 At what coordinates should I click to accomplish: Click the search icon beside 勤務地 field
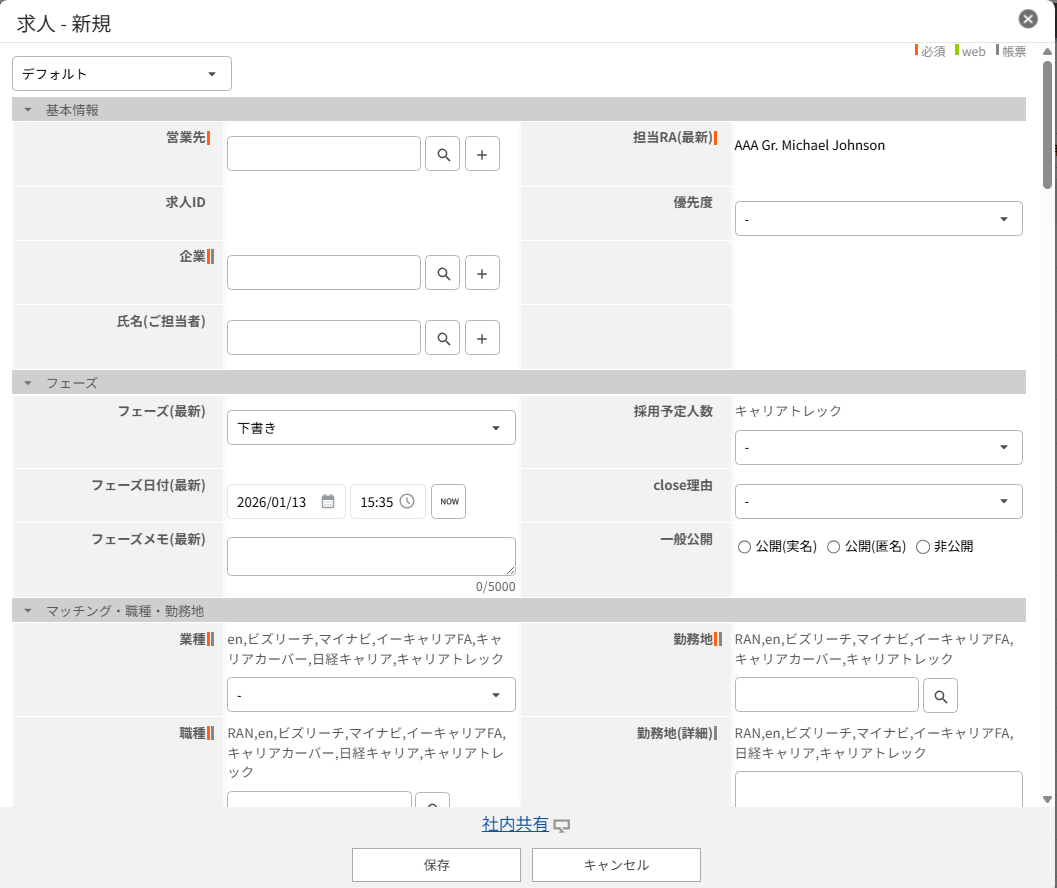point(940,695)
